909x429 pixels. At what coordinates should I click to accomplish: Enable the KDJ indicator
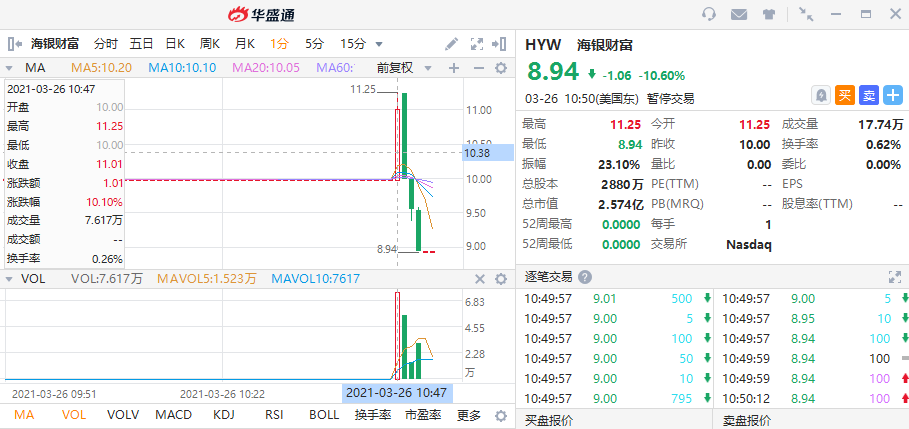click(x=226, y=415)
